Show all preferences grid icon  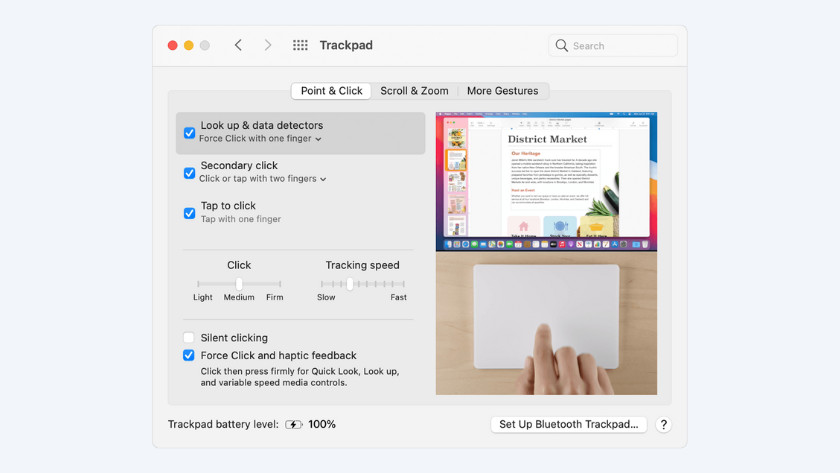[x=300, y=46]
